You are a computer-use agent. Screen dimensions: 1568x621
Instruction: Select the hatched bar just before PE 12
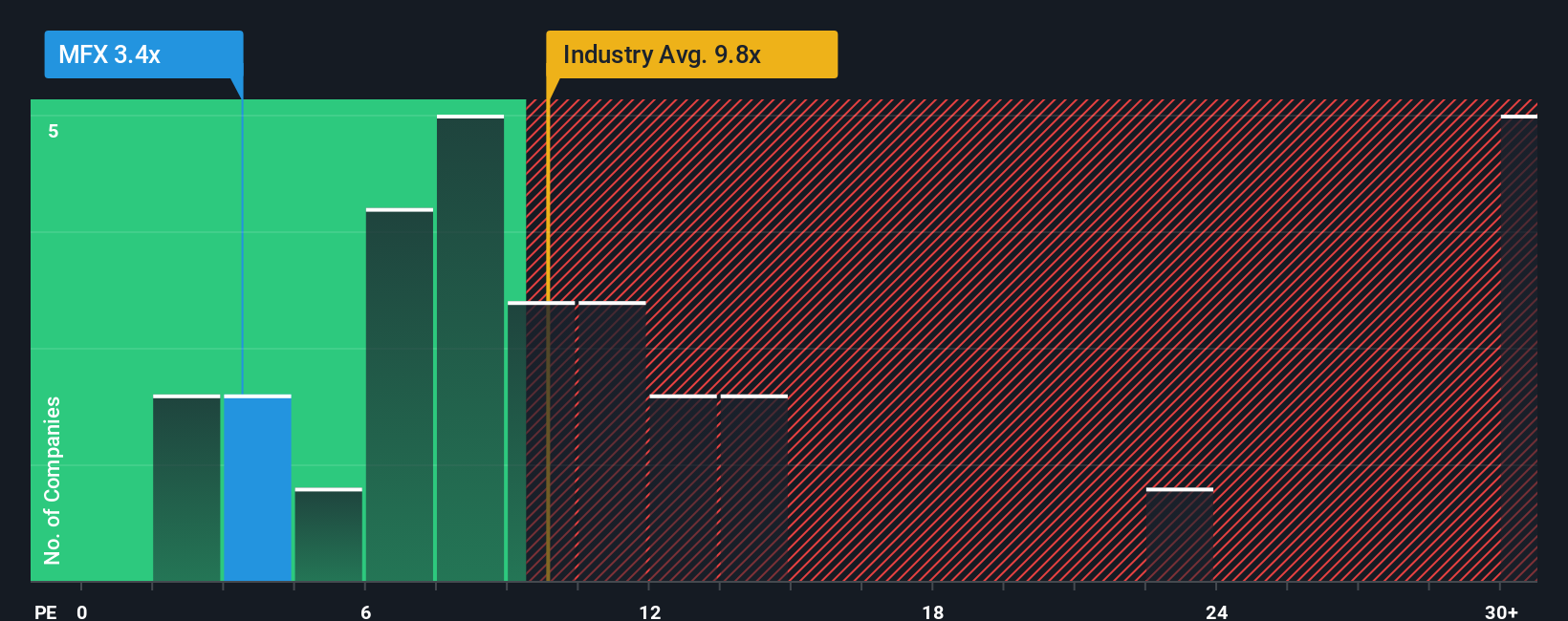click(612, 441)
